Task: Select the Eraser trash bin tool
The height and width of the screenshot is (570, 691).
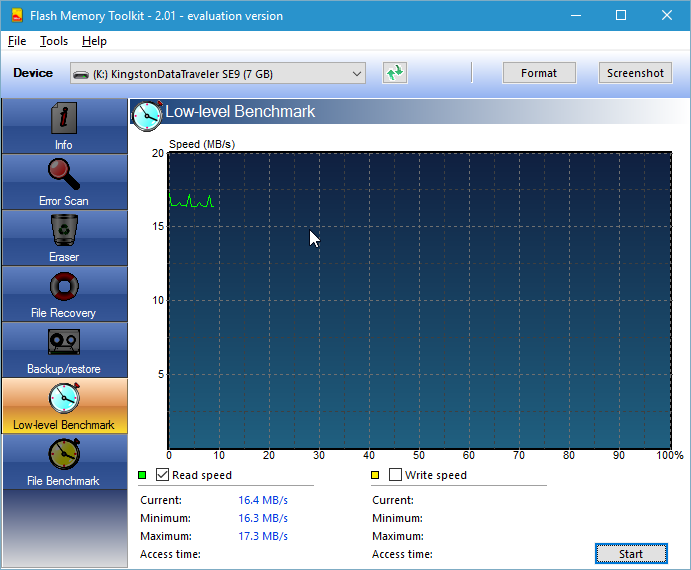Action: tap(64, 230)
